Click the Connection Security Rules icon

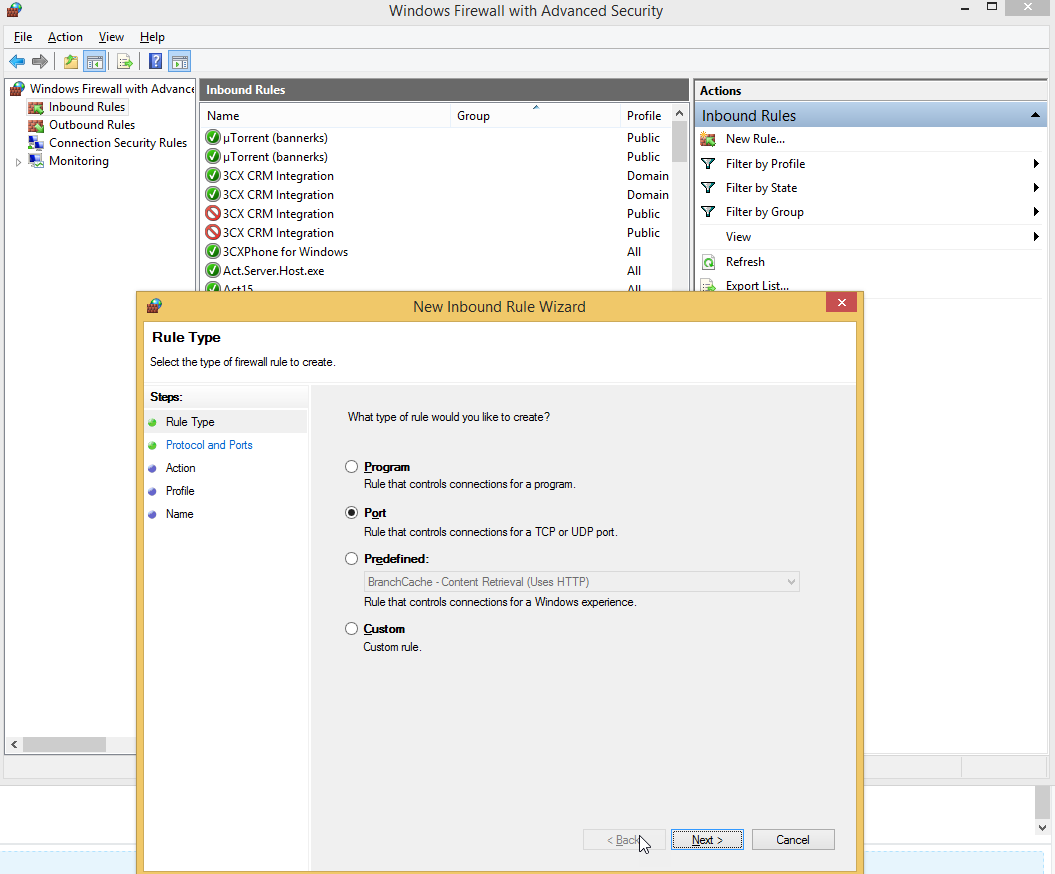coord(36,143)
